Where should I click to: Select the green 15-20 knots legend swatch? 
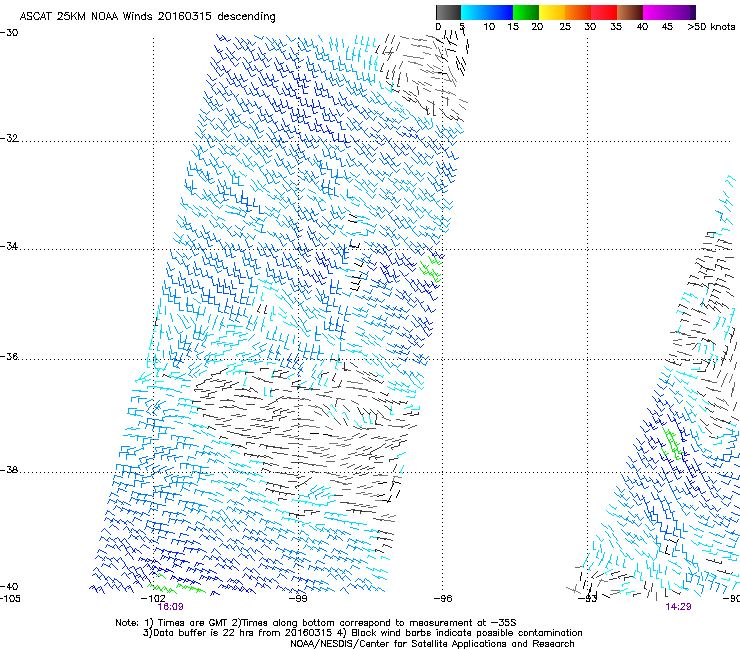[526, 12]
